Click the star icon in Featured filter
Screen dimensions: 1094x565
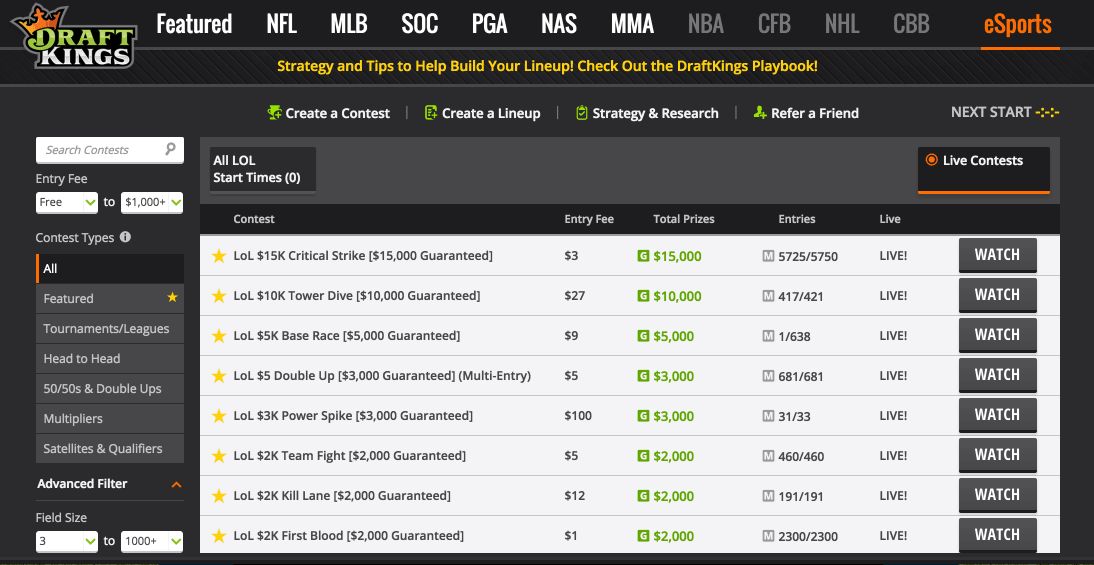coord(172,298)
